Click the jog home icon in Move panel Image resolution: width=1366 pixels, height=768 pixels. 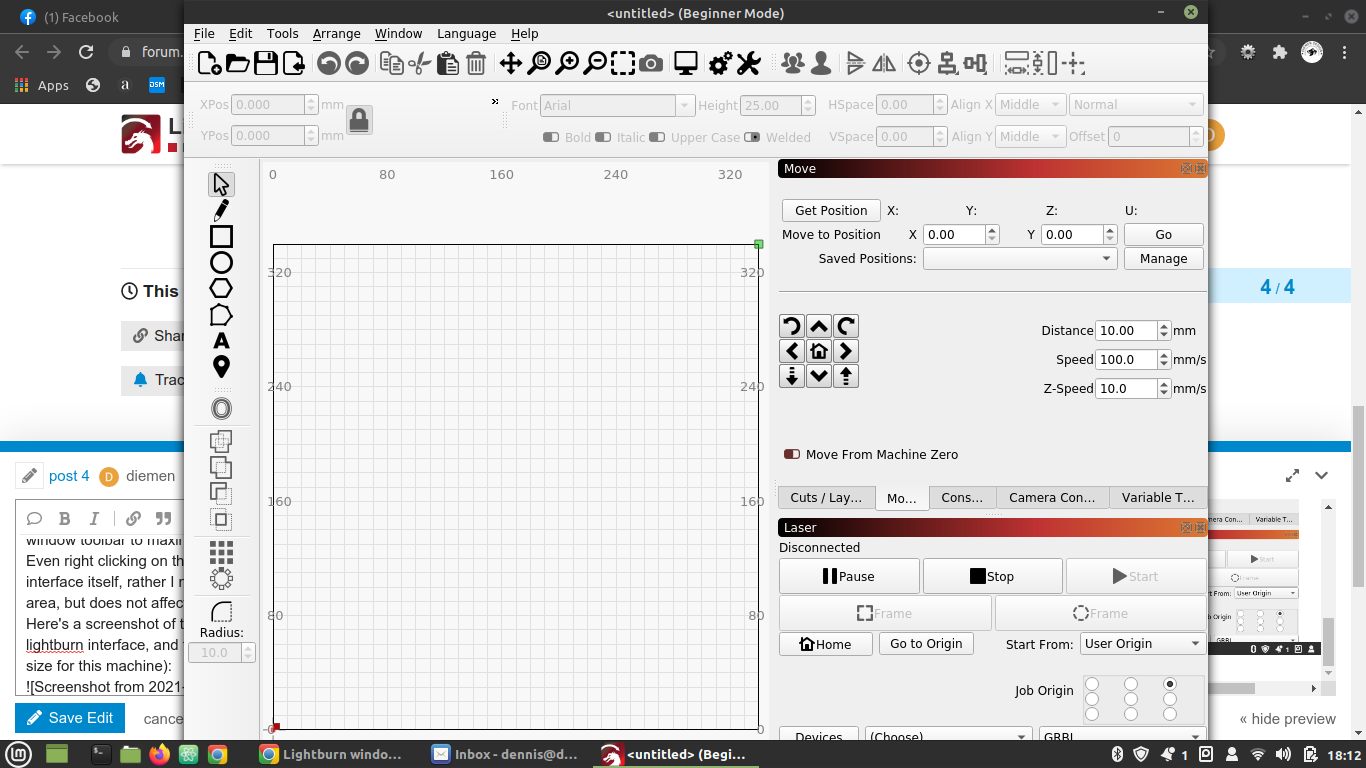tap(819, 351)
